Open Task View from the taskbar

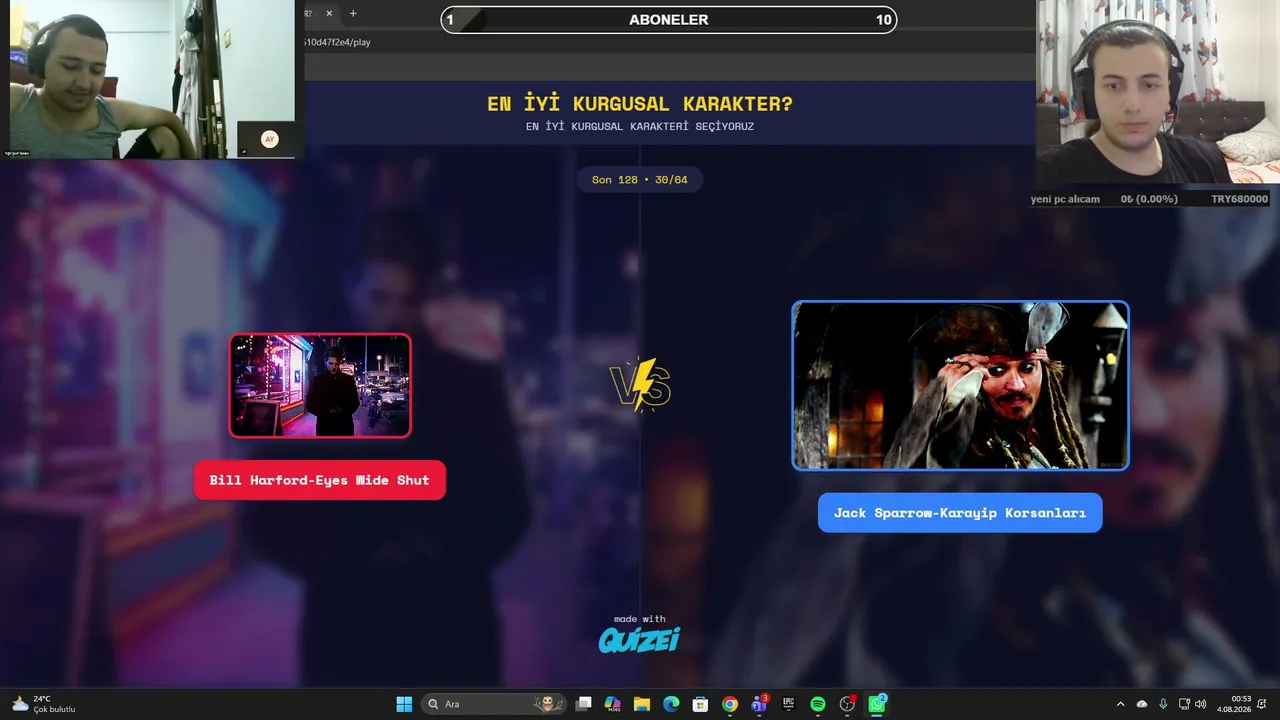coord(584,704)
